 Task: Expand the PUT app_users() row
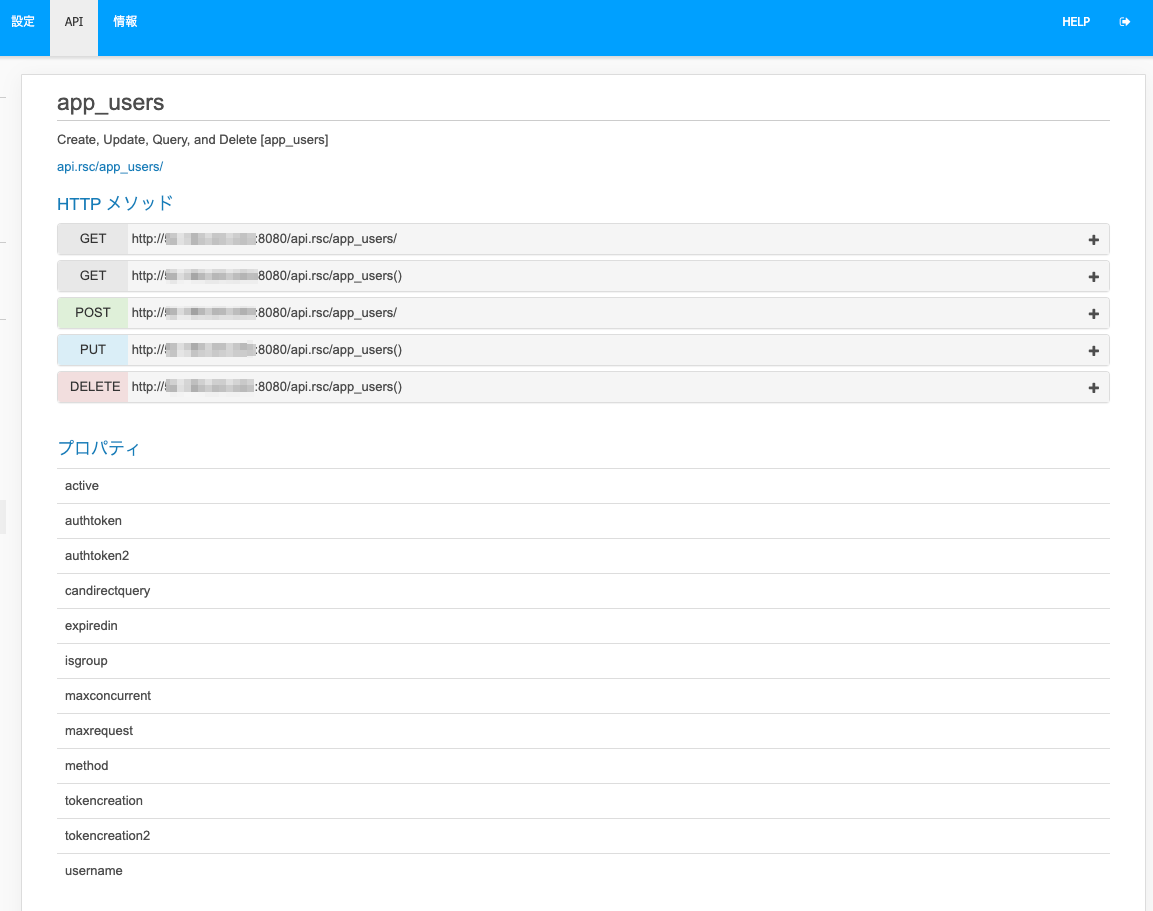pos(1093,351)
